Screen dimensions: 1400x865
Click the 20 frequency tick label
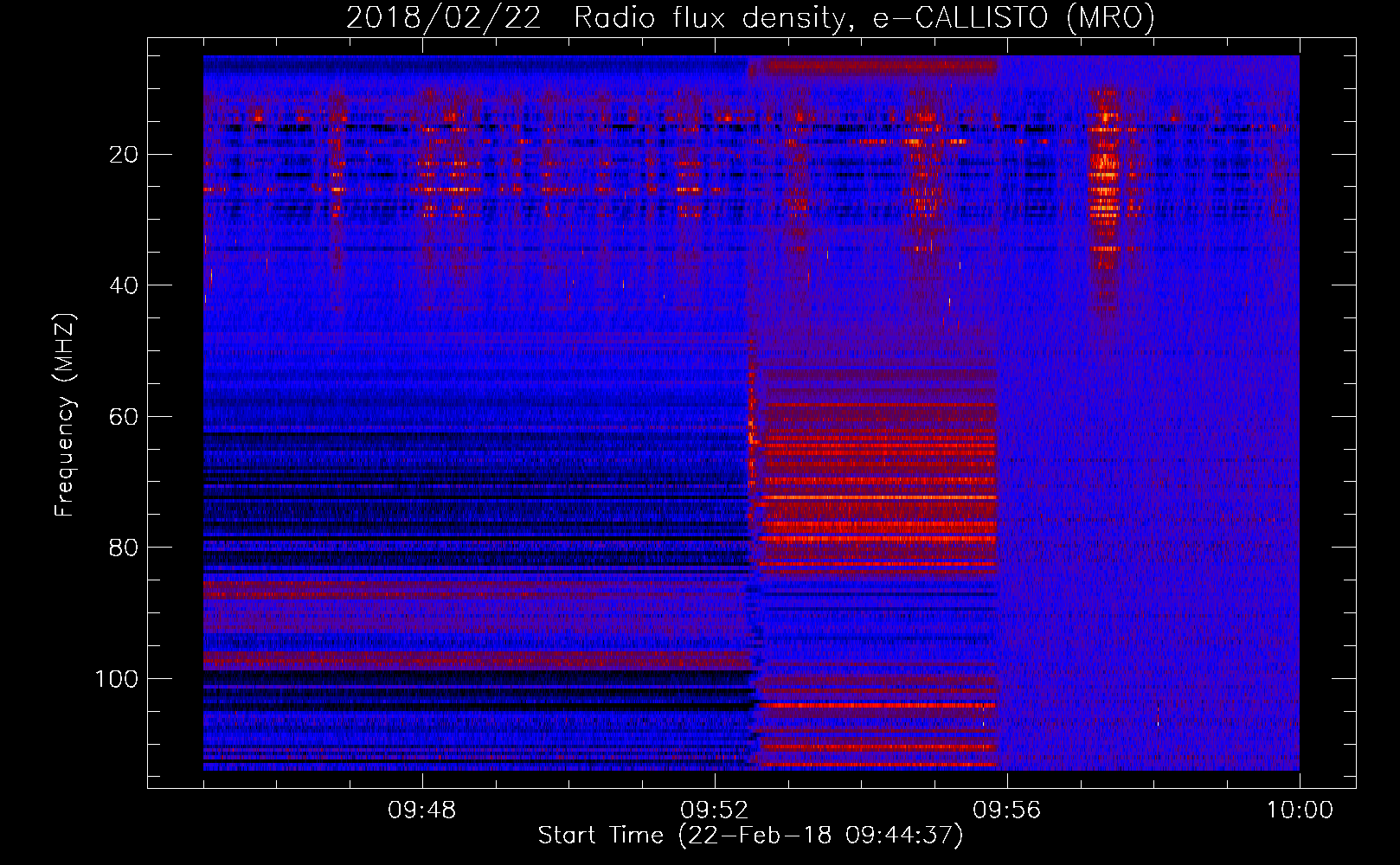(125, 155)
